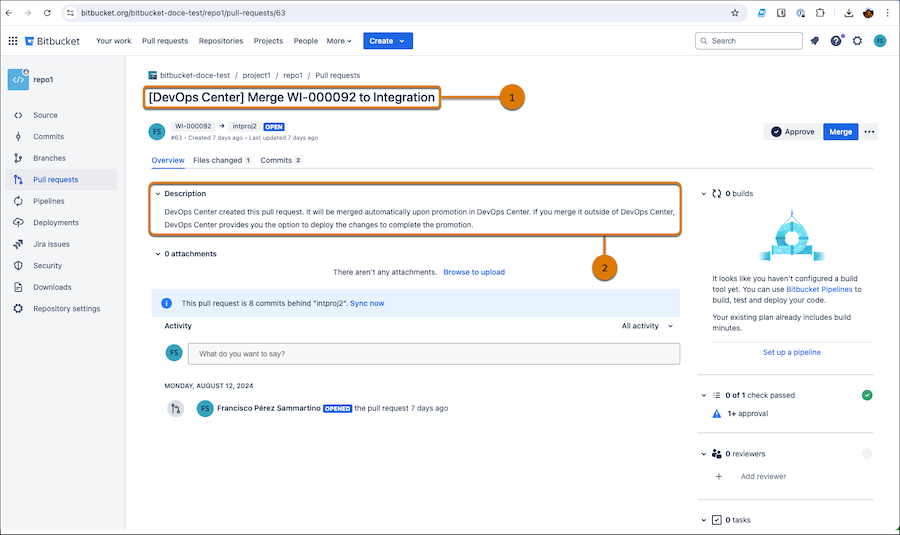Open the pull request more actions ellipsis
Image resolution: width=900 pixels, height=535 pixels.
click(870, 132)
